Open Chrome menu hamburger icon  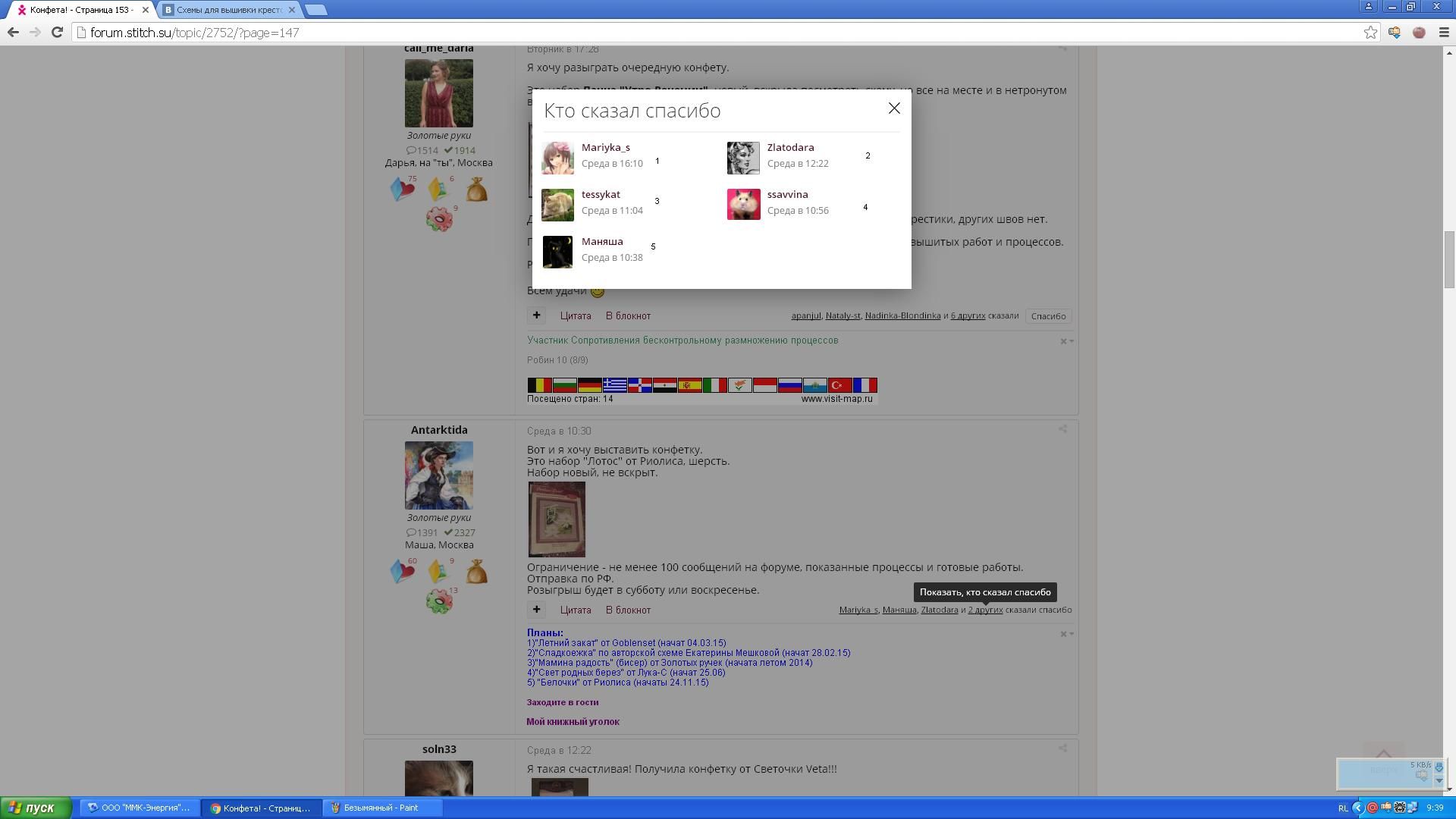point(1444,32)
